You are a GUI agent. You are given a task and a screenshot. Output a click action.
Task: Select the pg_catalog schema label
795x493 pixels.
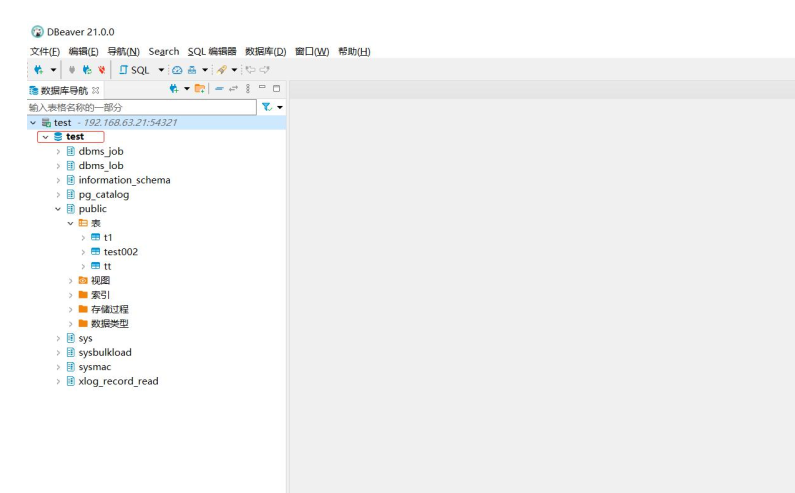click(104, 195)
